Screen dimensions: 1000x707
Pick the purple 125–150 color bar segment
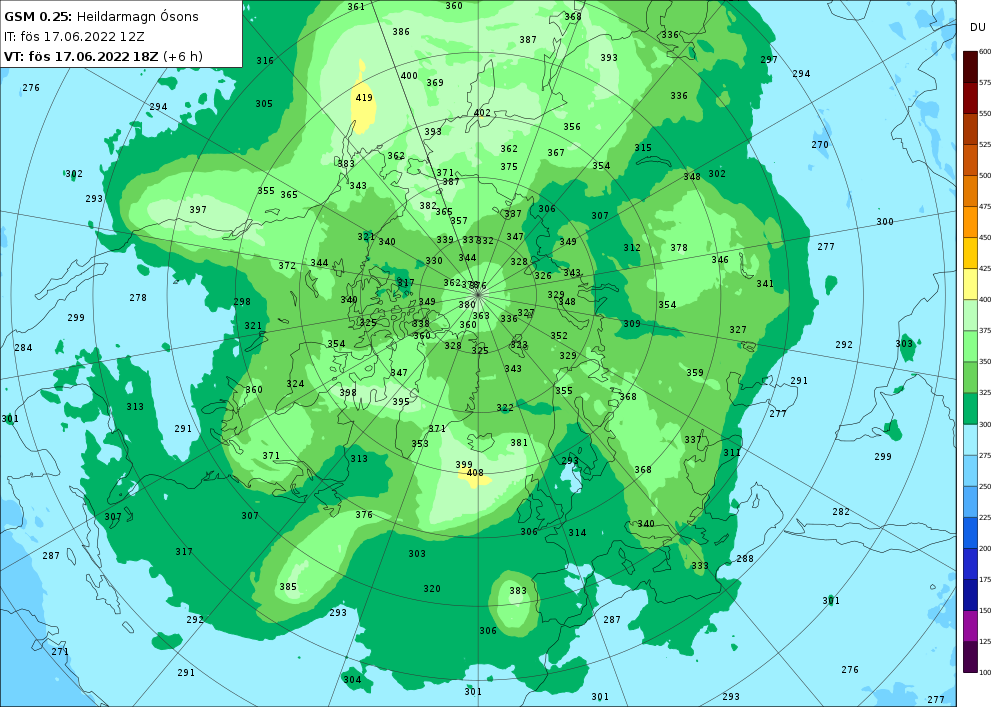(x=970, y=626)
